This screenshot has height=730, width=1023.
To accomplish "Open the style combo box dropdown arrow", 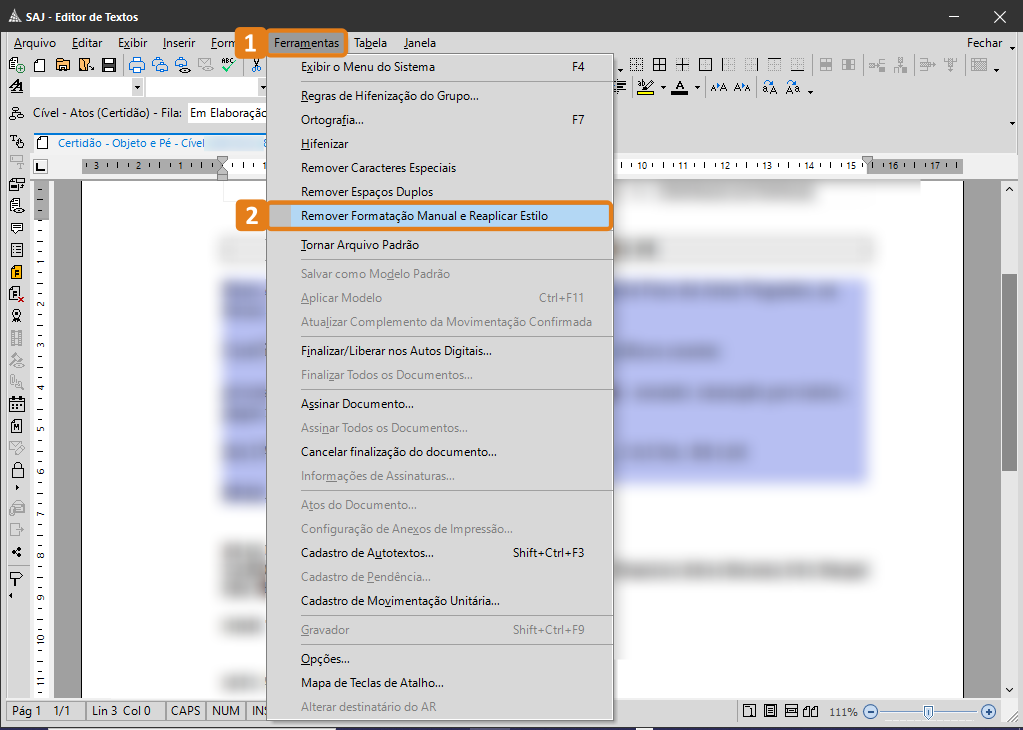I will tap(137, 87).
